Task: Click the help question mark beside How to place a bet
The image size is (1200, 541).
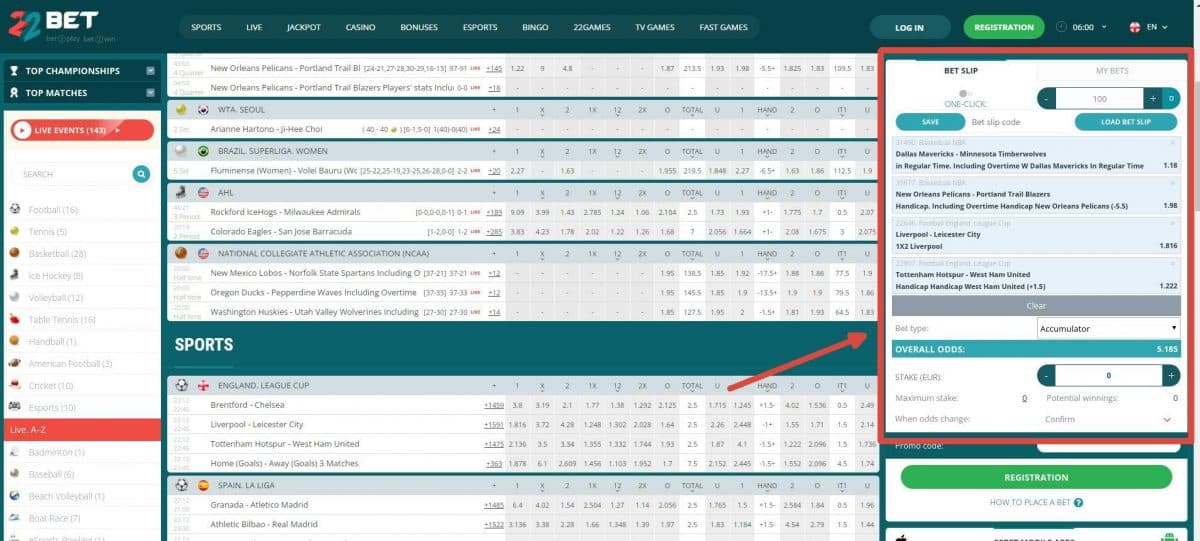Action: [1079, 502]
